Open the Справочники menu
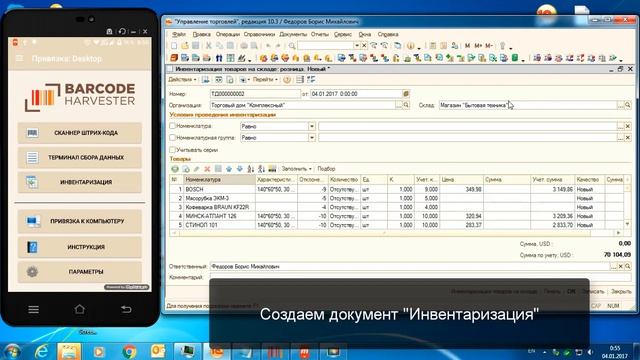 (x=259, y=34)
